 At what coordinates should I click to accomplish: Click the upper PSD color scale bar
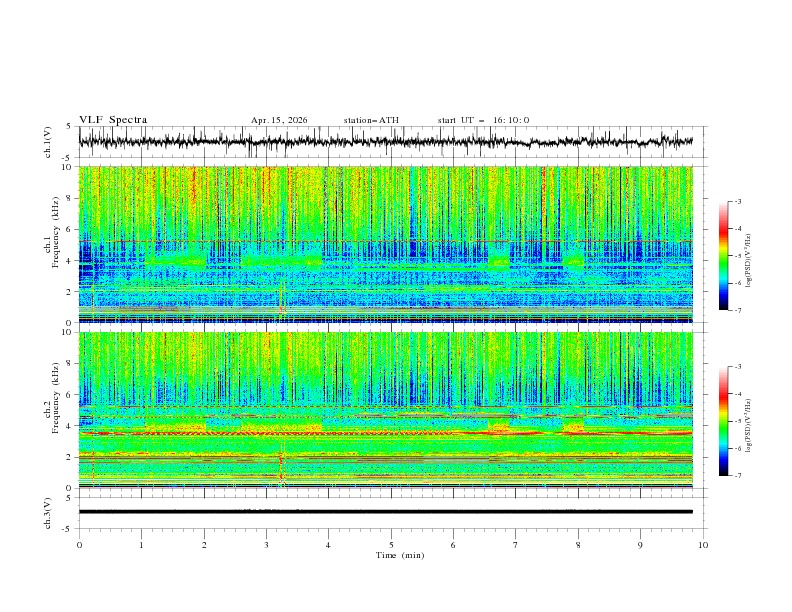coord(723,256)
